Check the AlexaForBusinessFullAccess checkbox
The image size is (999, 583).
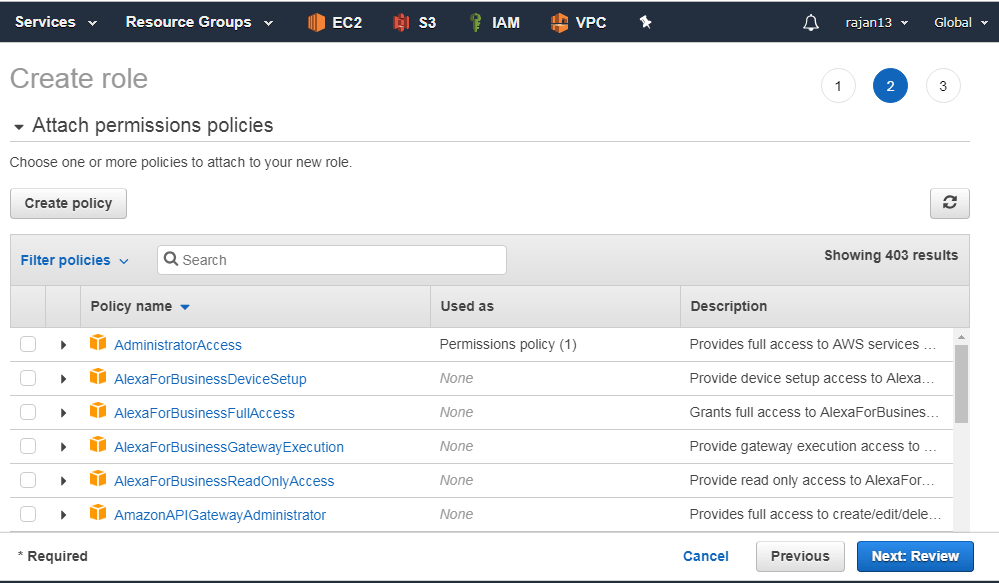click(x=28, y=412)
